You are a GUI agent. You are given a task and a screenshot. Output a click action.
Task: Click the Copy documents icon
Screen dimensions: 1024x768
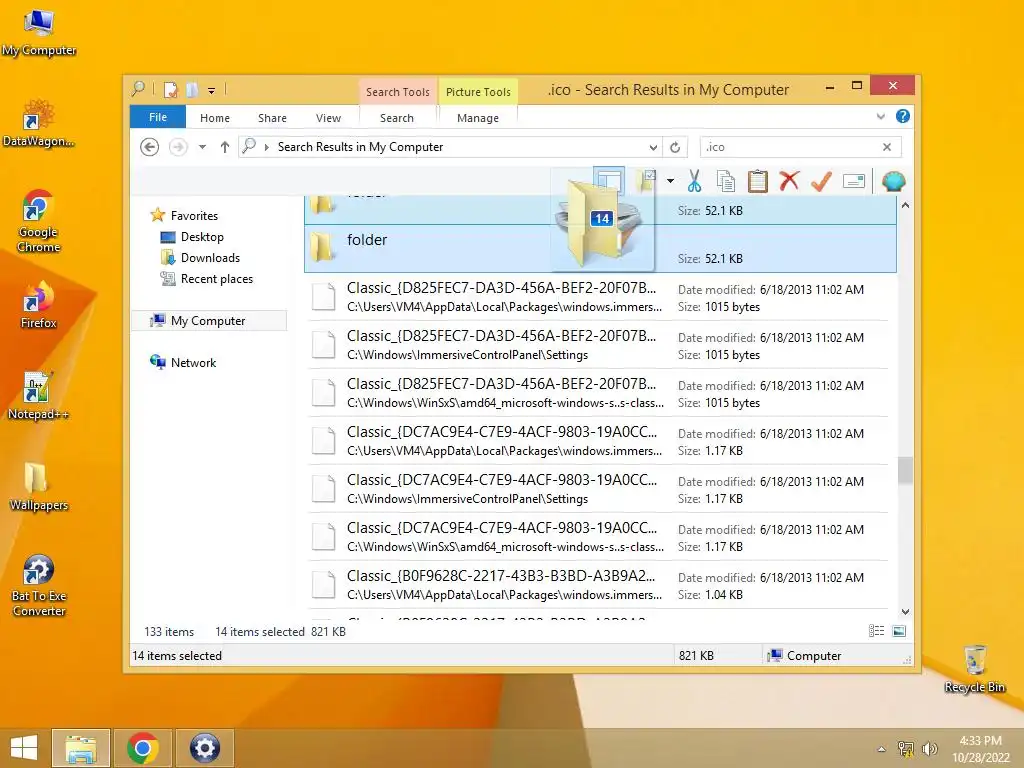pyautogui.click(x=726, y=181)
